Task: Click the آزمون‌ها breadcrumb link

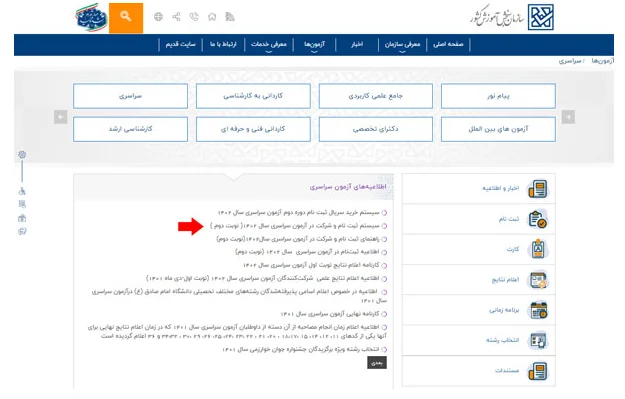Action: [602, 61]
